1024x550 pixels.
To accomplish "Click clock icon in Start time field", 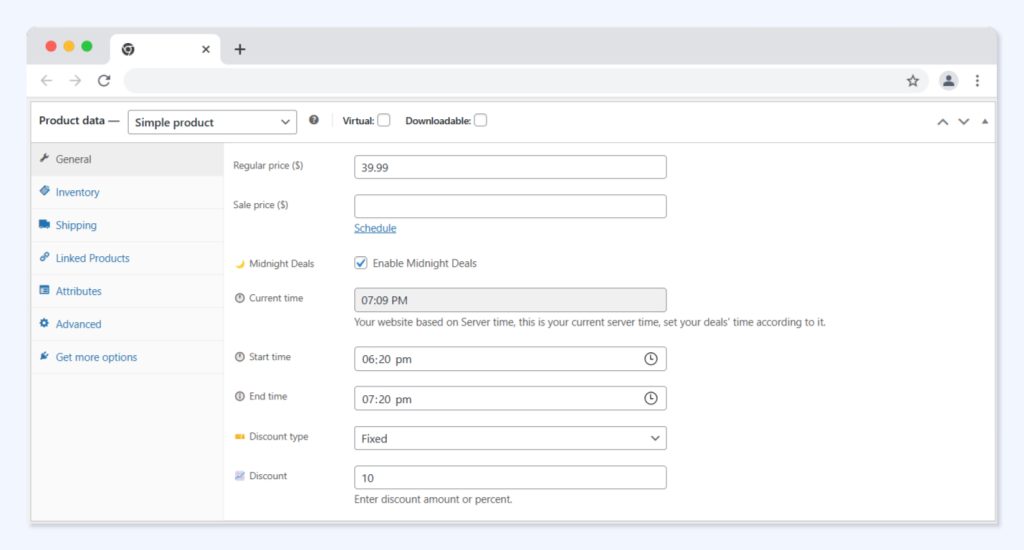I will 651,359.
